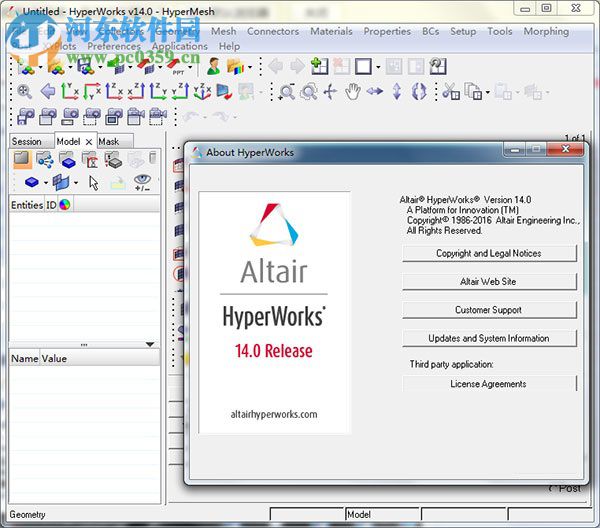Expand the dropdown beside red export arrow
This screenshot has height=528, width=600.
[160, 68]
